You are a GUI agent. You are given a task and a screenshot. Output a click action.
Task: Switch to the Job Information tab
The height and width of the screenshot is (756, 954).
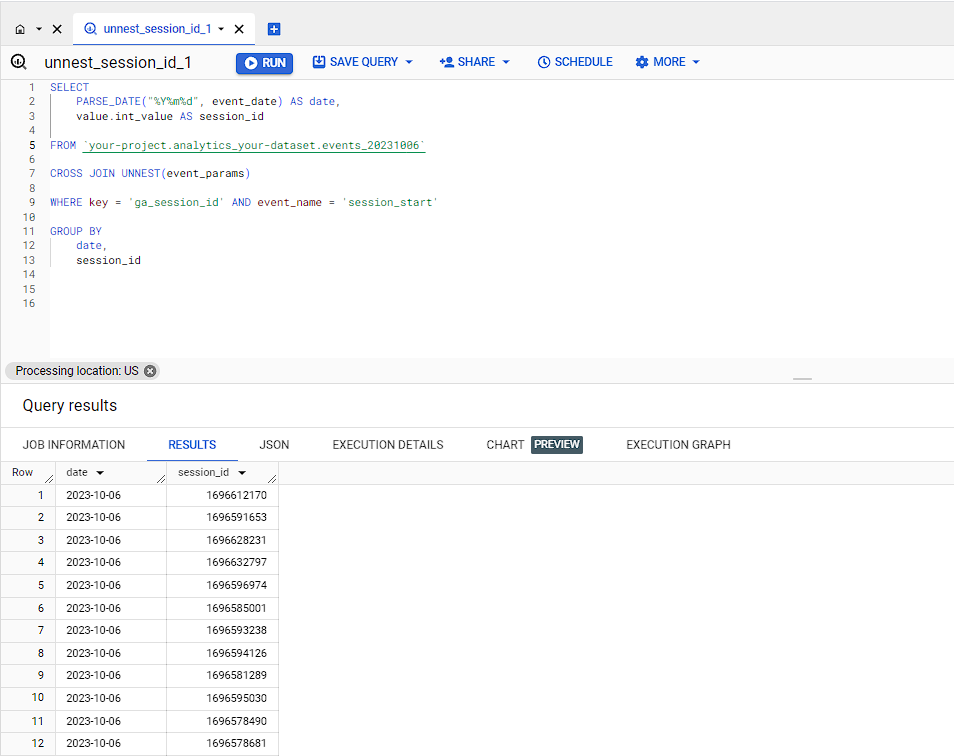point(74,445)
